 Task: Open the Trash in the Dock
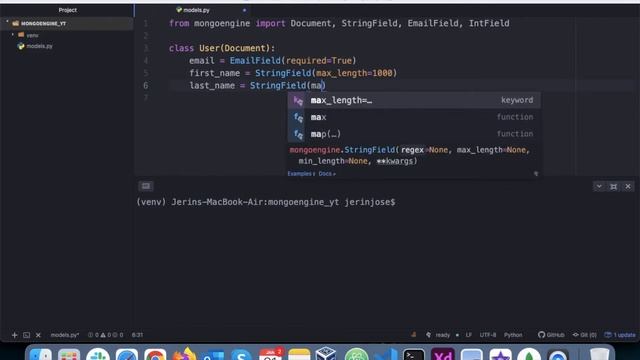tap(599, 354)
